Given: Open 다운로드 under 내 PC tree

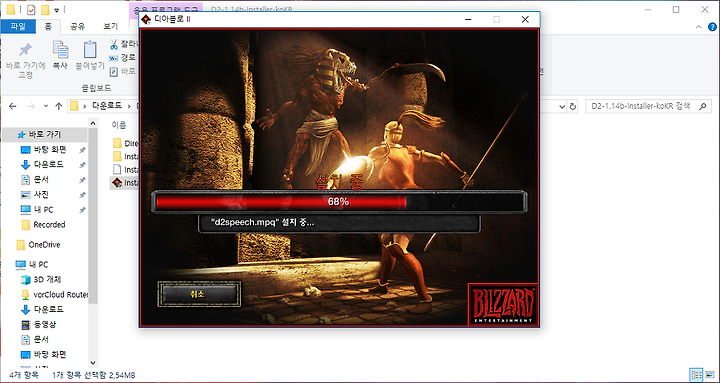Looking at the screenshot, I should (48, 309).
